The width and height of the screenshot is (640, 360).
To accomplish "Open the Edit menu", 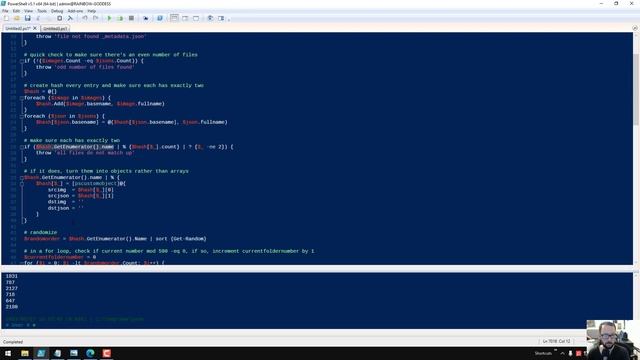I will coord(16,11).
